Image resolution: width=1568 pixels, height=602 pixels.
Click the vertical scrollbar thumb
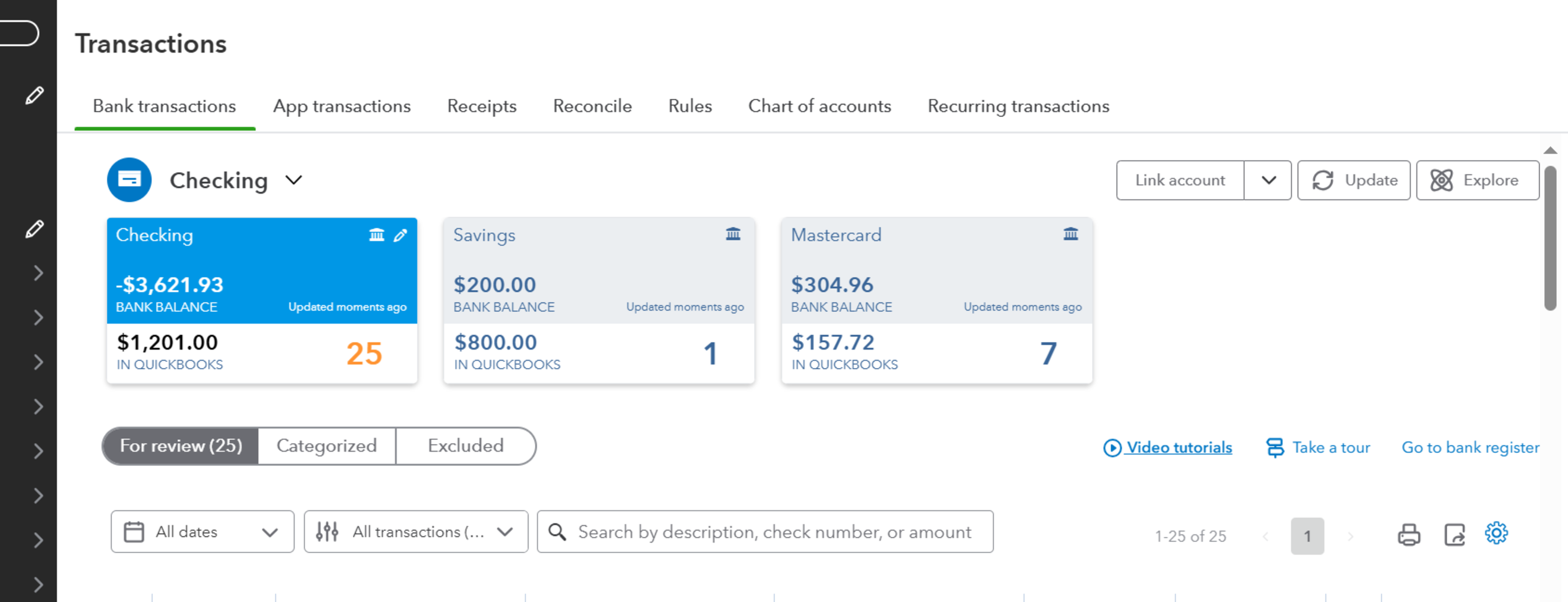pyautogui.click(x=1550, y=238)
